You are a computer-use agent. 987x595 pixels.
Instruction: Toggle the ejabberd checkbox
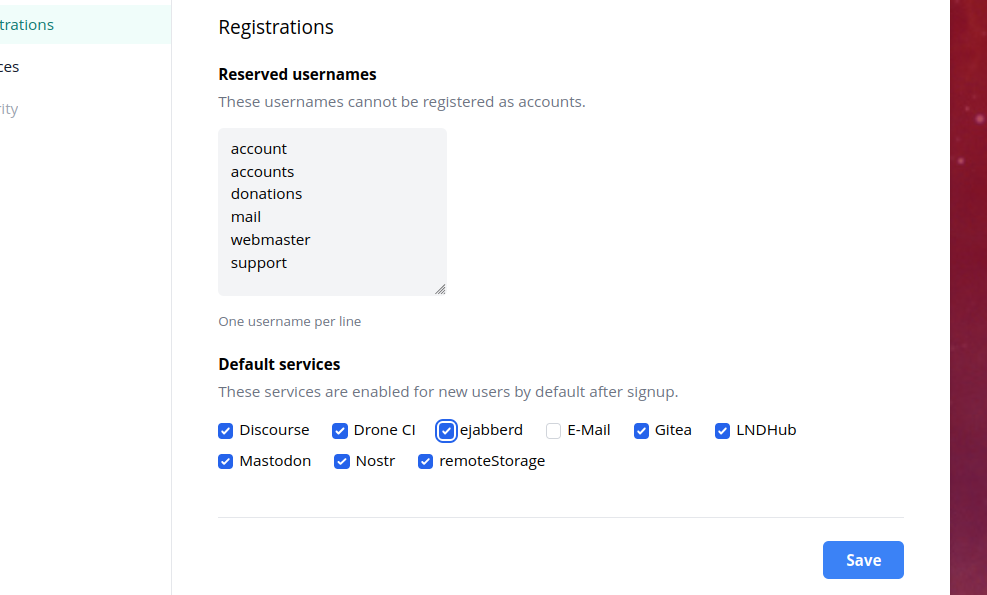click(x=446, y=431)
